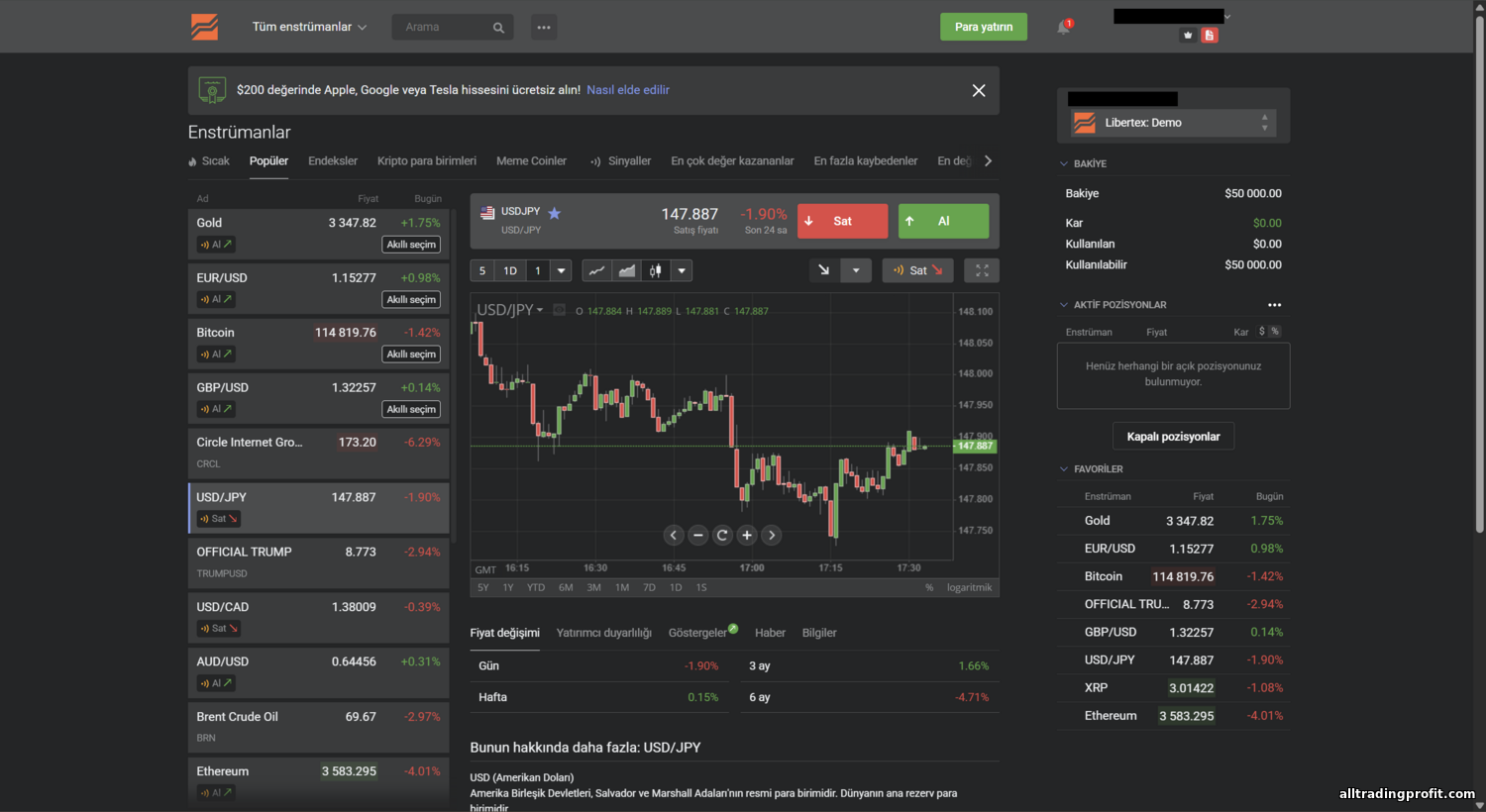Click the green Al buy button

[x=943, y=221]
